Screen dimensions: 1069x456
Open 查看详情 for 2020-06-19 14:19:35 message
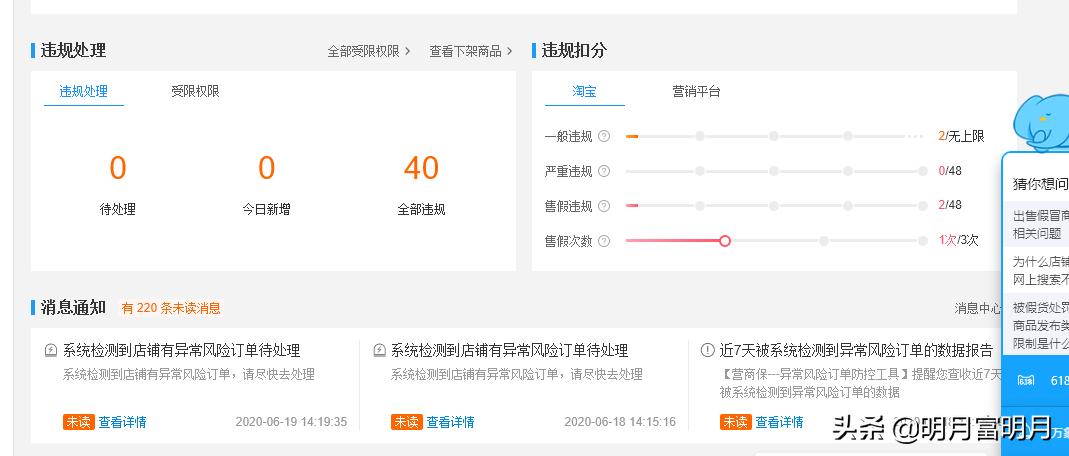(122, 422)
